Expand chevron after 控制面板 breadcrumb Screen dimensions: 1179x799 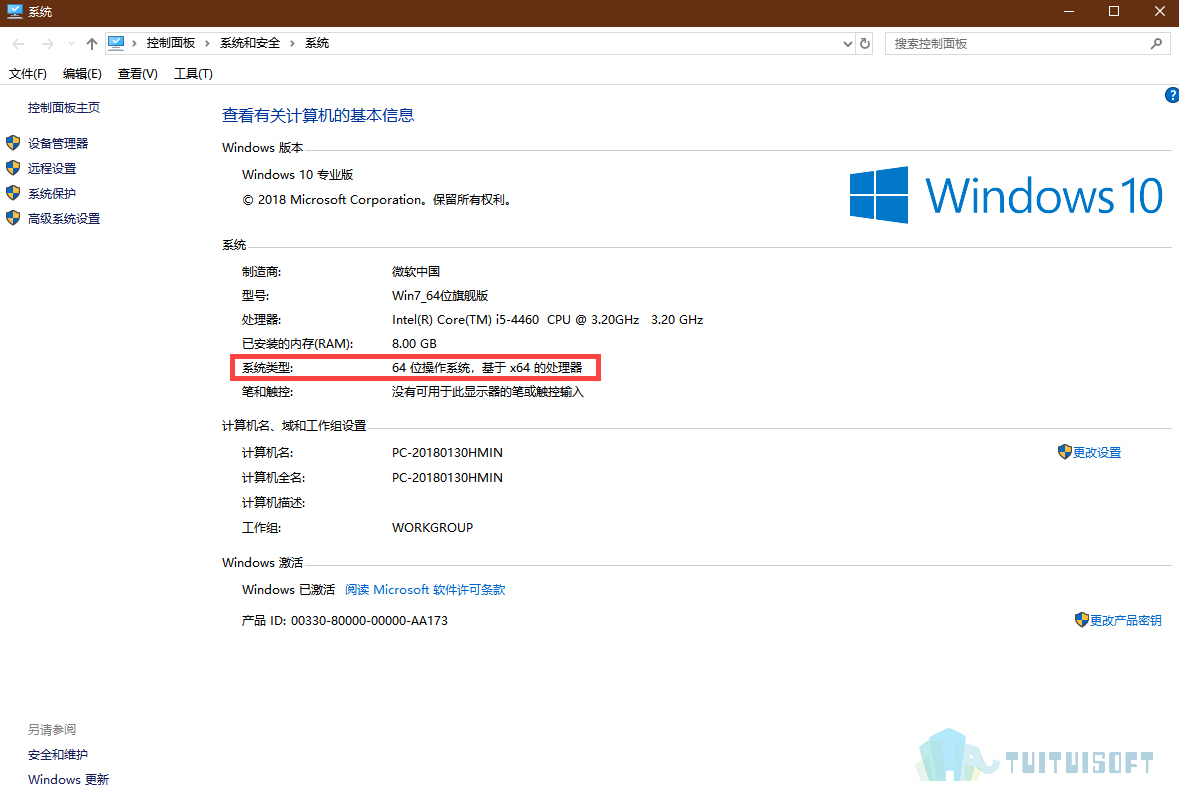click(207, 44)
